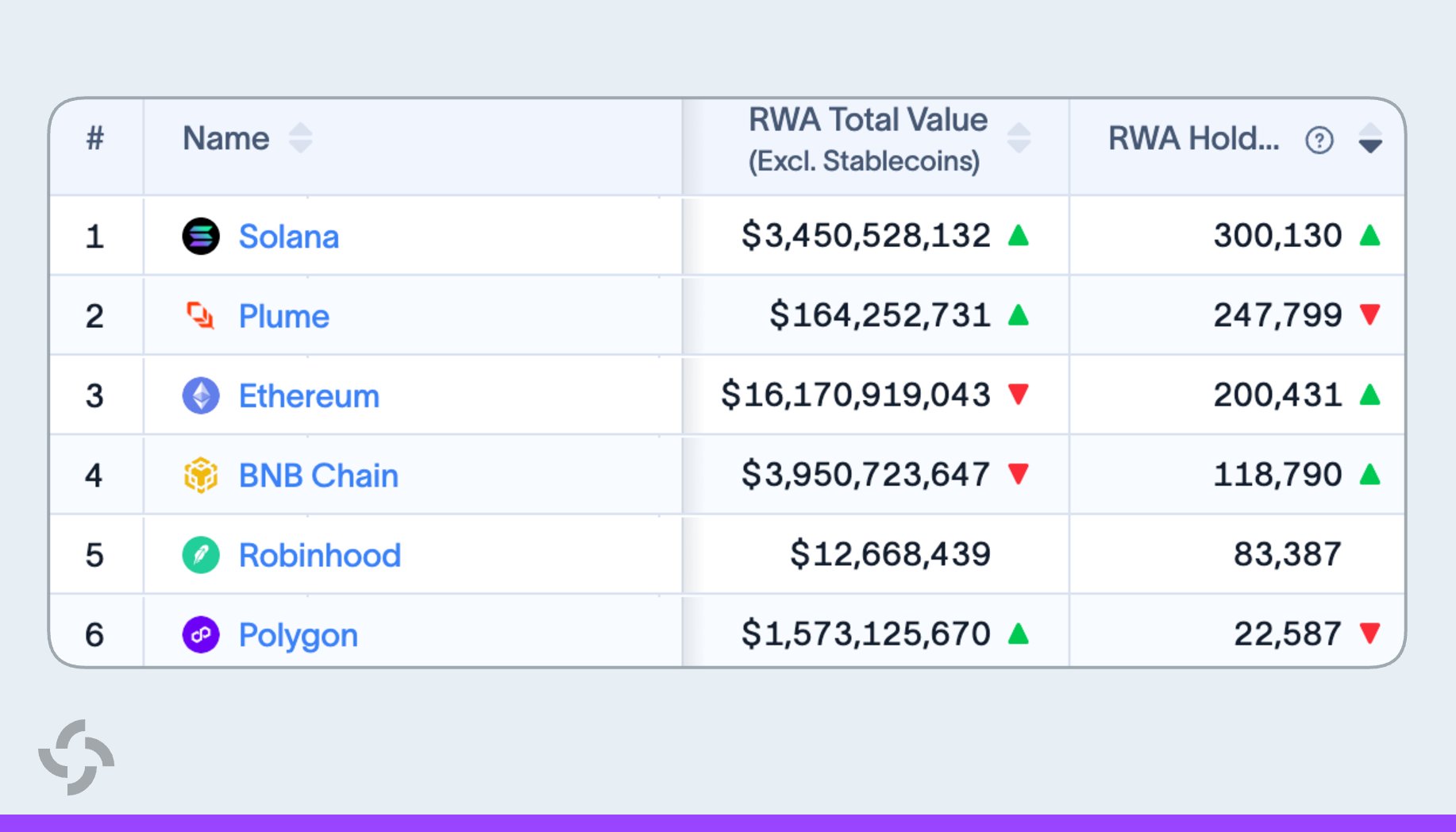
Task: Sort table by Name column arrows
Action: 300,138
